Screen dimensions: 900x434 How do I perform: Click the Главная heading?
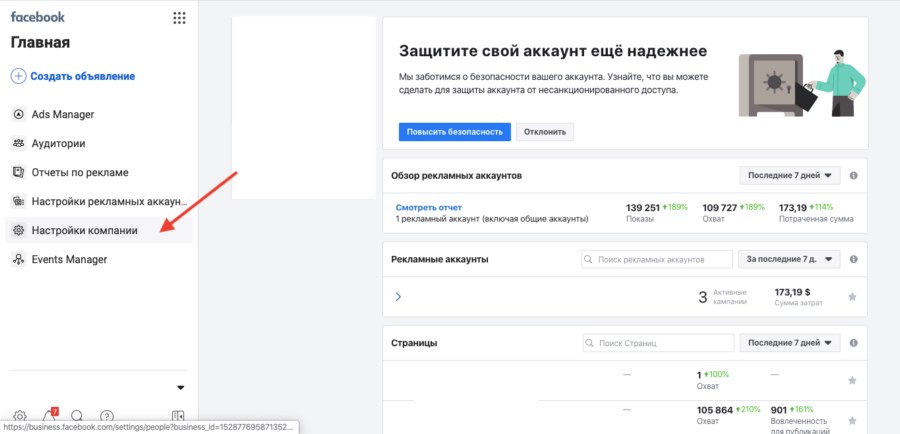point(40,43)
